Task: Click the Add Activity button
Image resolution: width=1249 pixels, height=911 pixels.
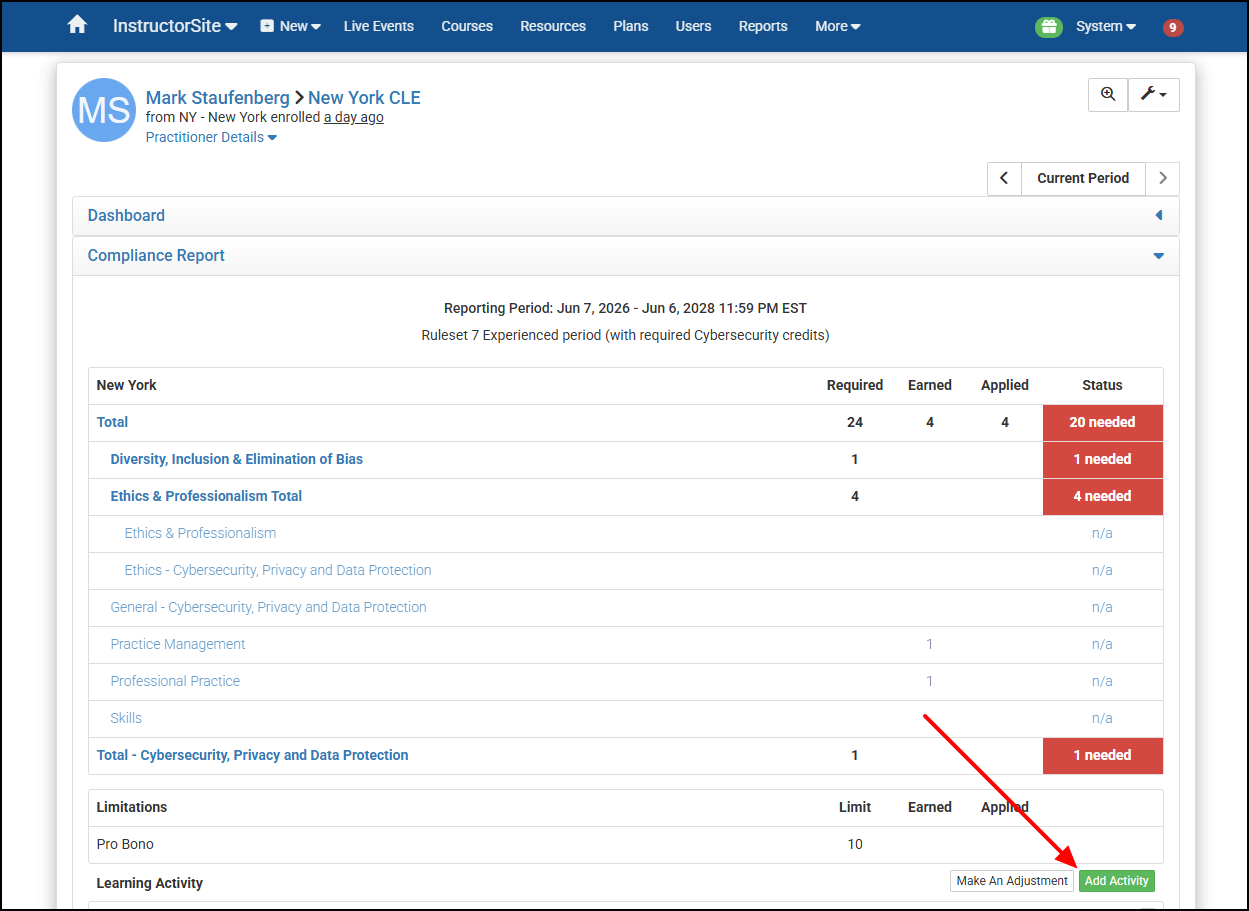Action: tap(1117, 881)
